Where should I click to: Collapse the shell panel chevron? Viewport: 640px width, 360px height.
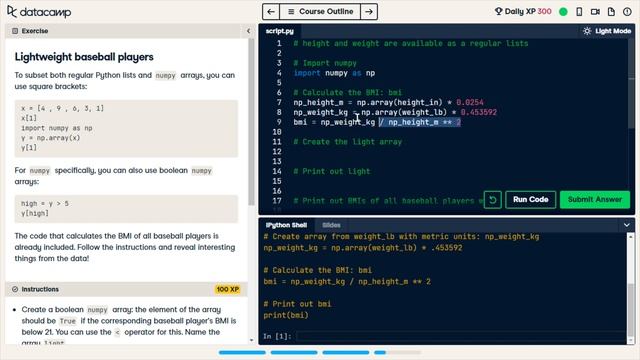[627, 225]
